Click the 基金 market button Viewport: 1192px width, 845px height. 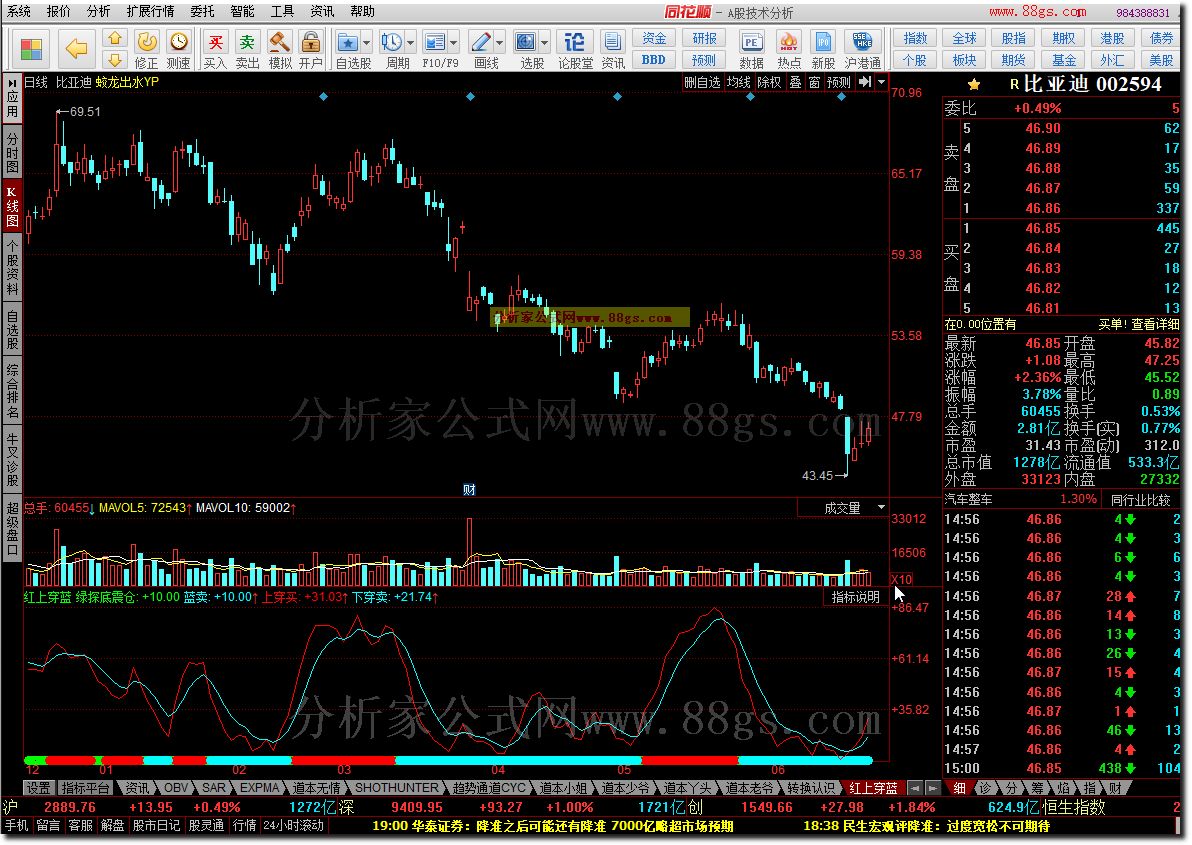(1064, 60)
